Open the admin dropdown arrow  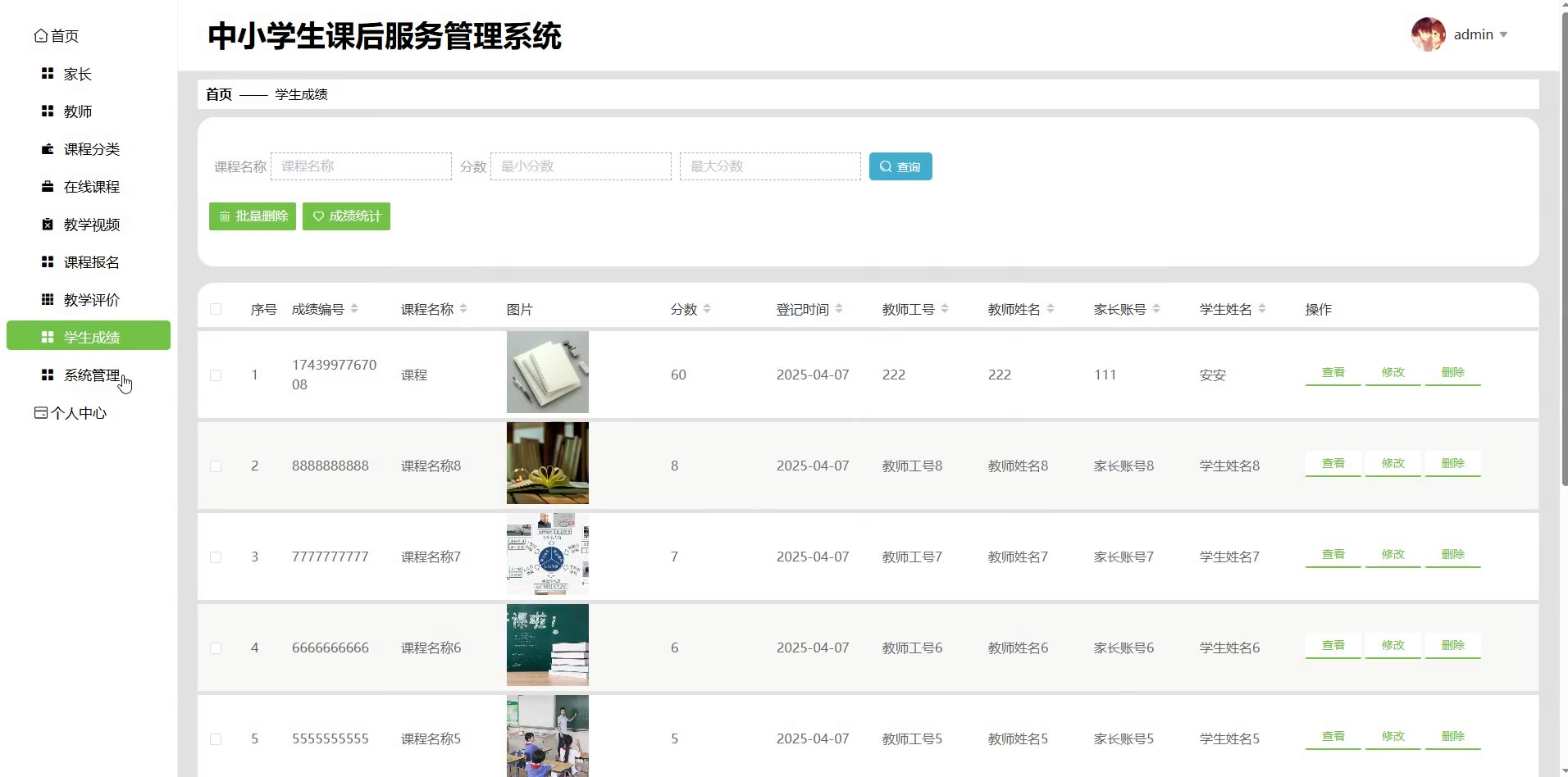(1503, 35)
